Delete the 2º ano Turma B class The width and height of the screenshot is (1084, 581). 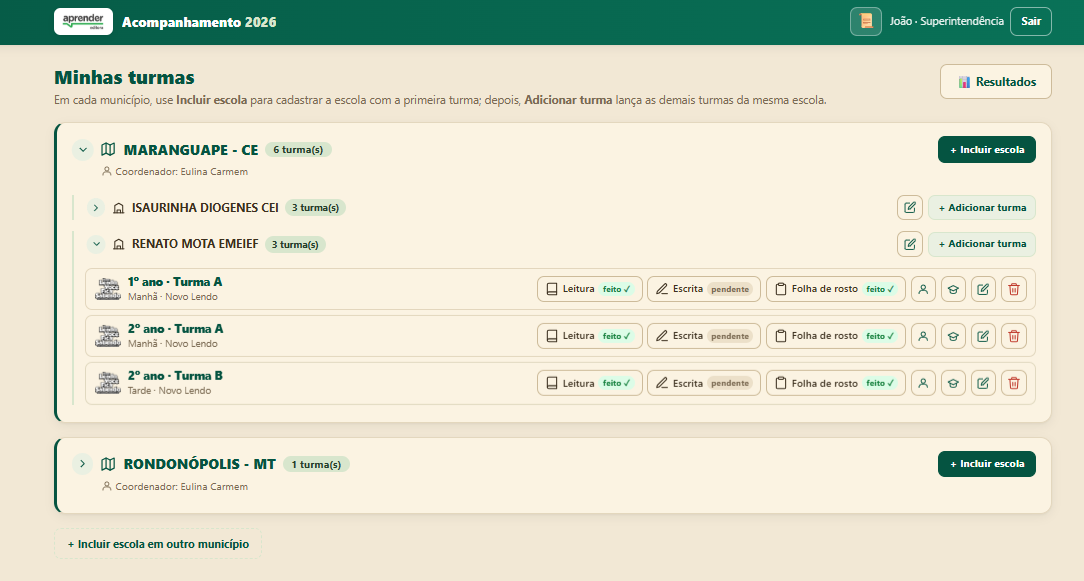(x=1013, y=383)
